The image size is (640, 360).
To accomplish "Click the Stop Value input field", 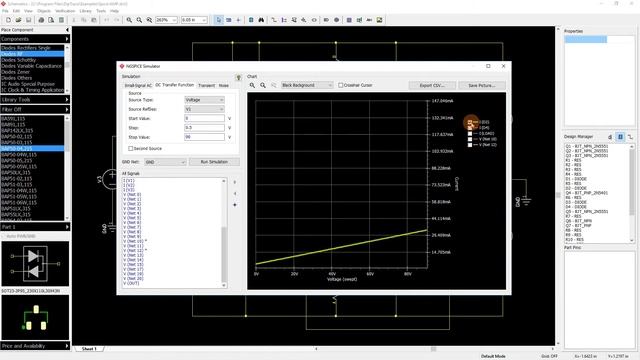I will 204,137.
